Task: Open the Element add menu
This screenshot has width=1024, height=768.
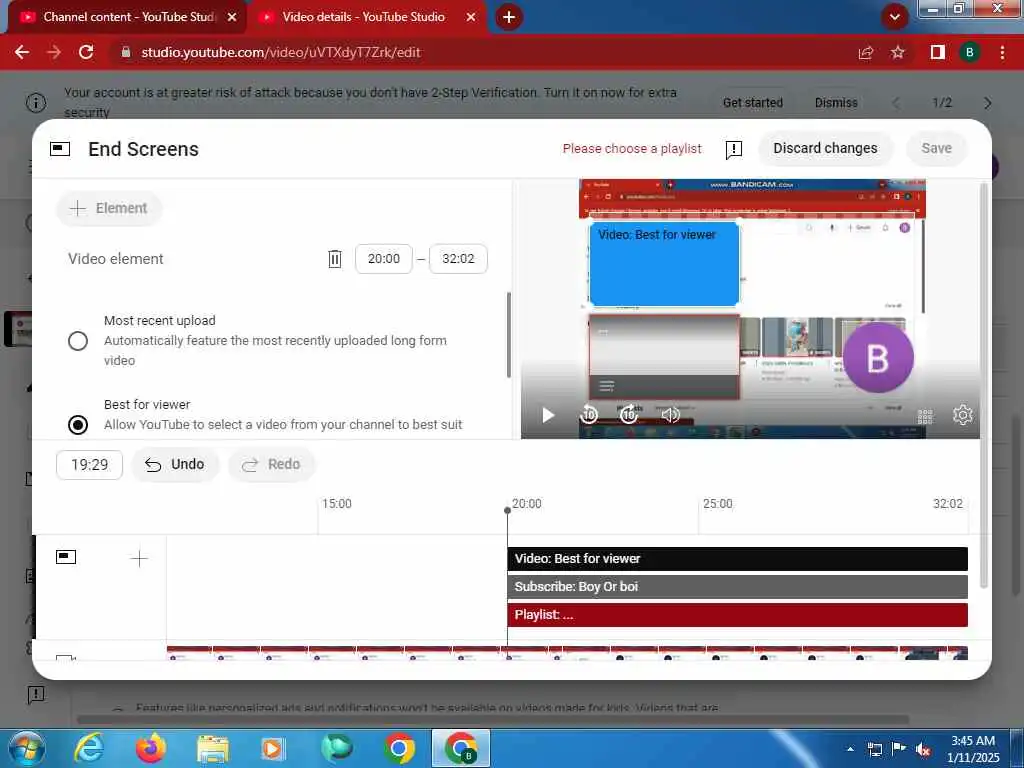Action: tap(109, 208)
